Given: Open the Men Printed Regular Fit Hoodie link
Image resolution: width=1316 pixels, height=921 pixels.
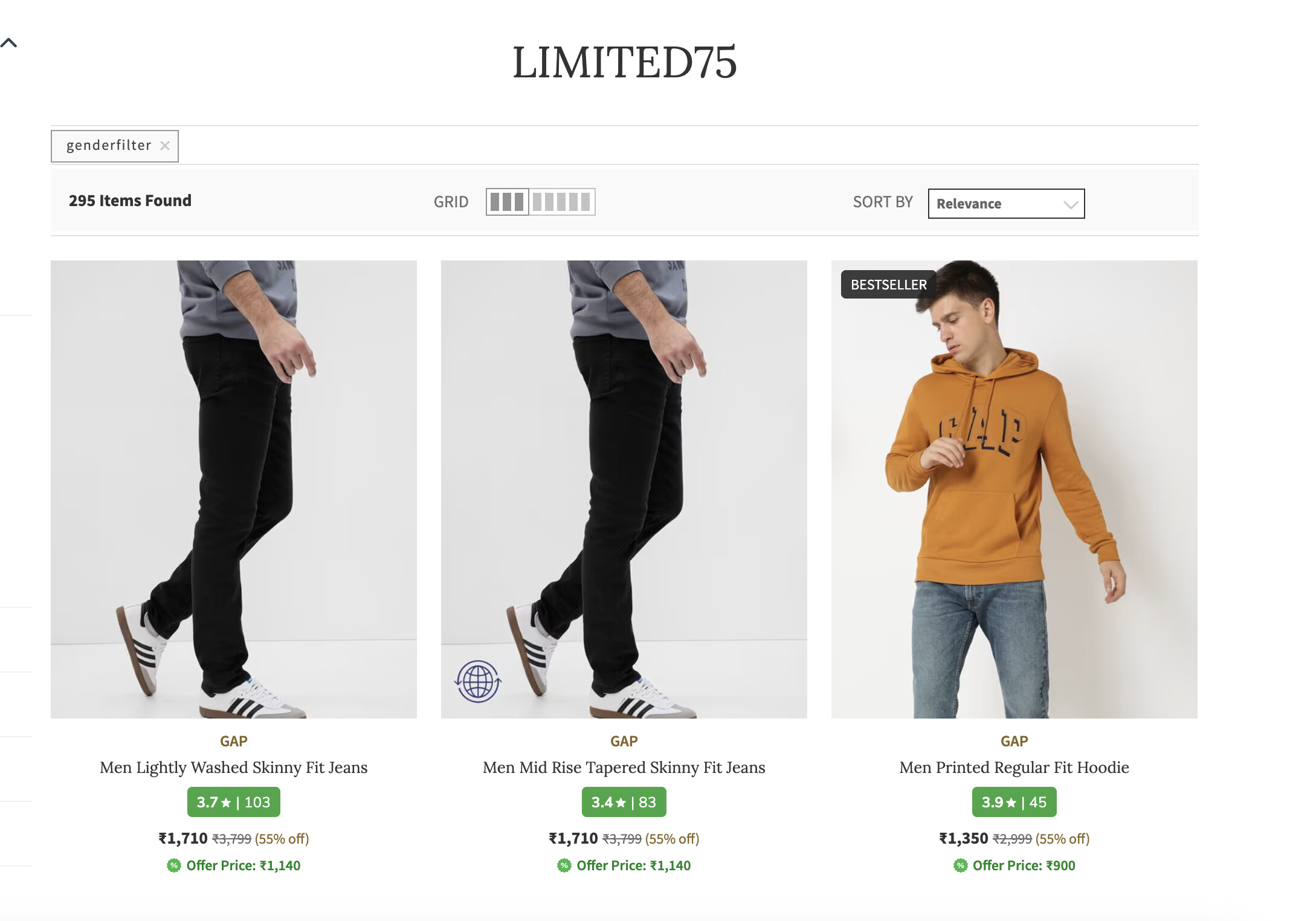Looking at the screenshot, I should click(x=1014, y=767).
